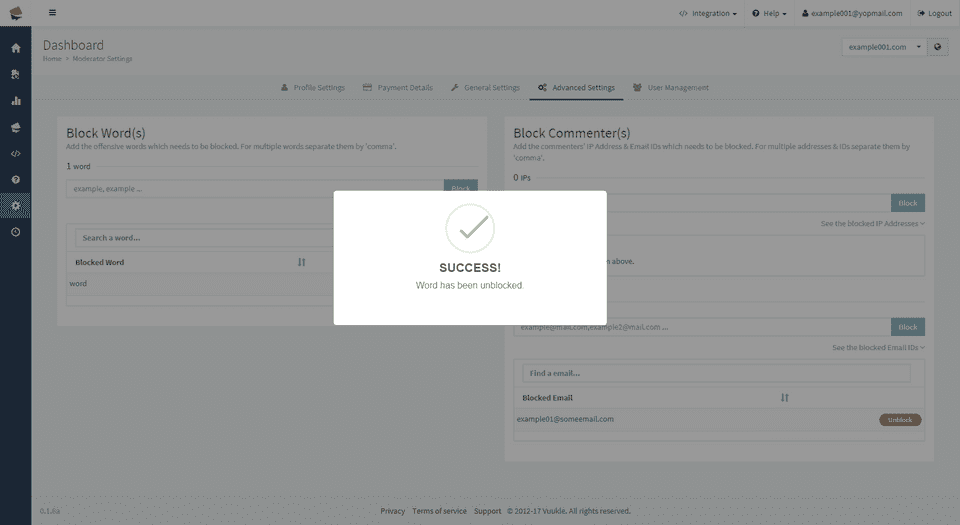Open the Integration dropdown menu
This screenshot has width=960, height=525.
pyautogui.click(x=708, y=13)
